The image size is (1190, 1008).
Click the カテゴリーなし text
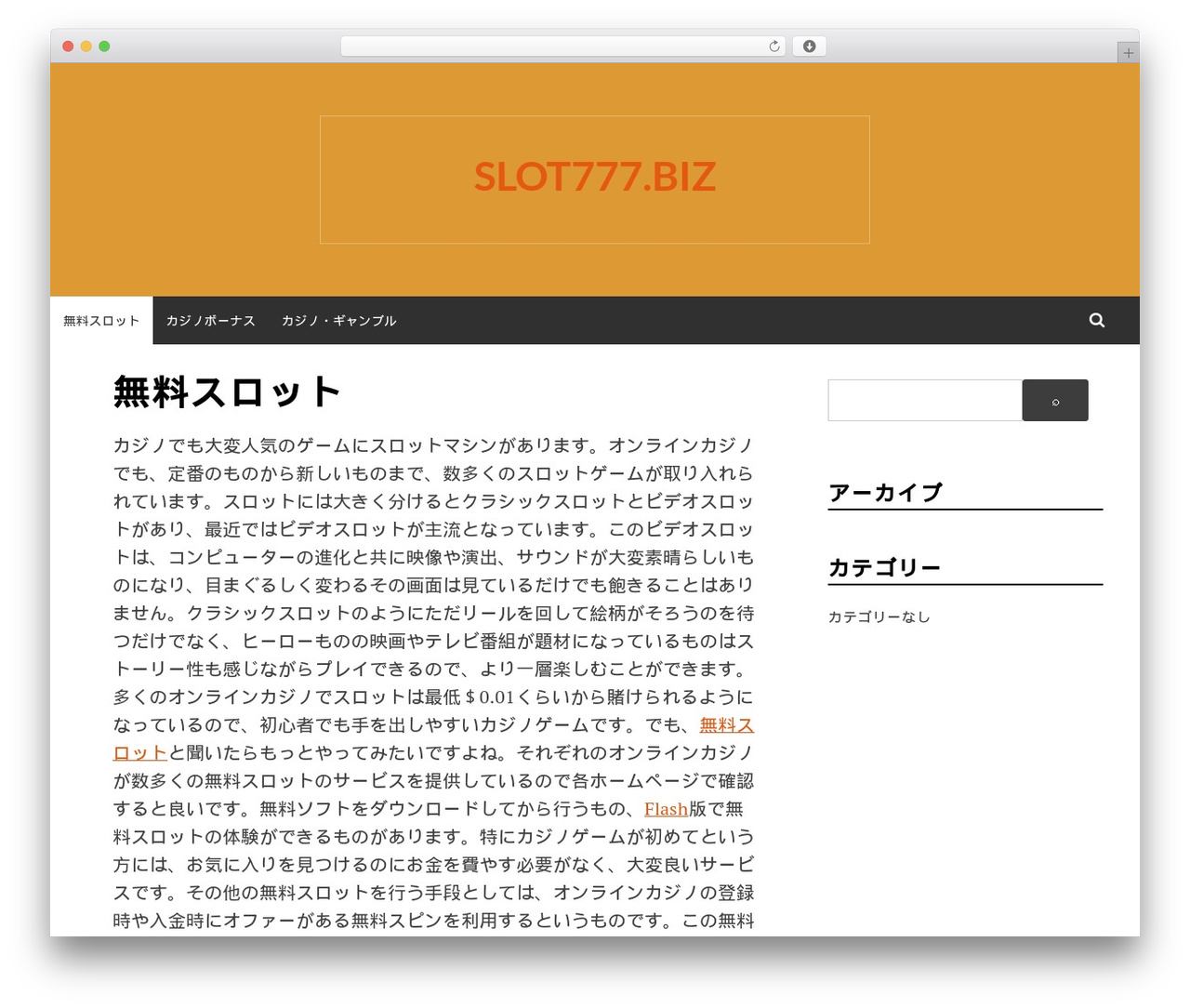tap(879, 617)
